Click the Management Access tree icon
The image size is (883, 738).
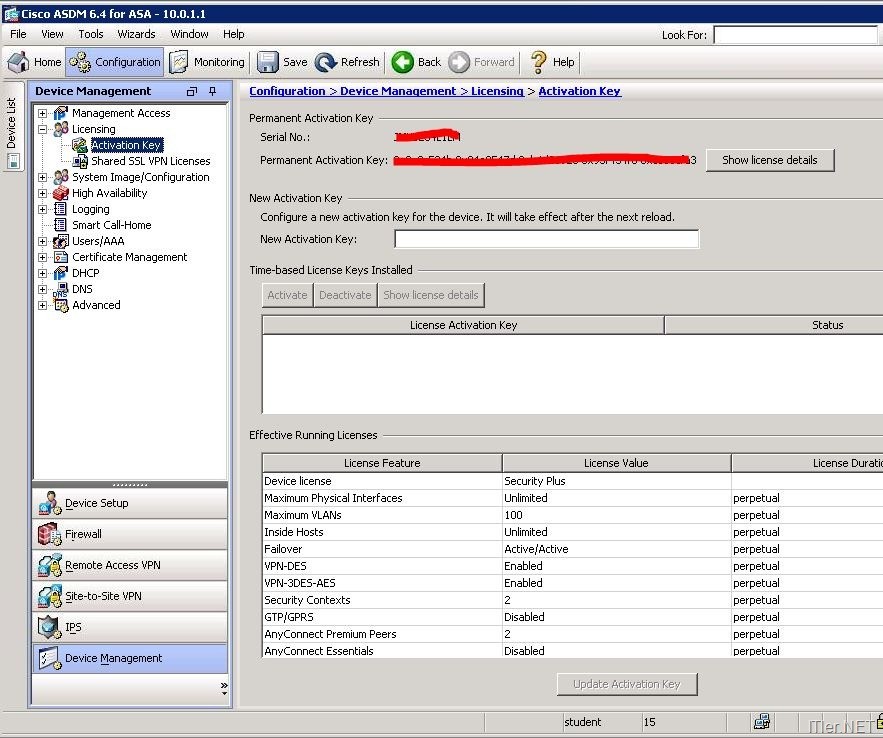point(60,113)
